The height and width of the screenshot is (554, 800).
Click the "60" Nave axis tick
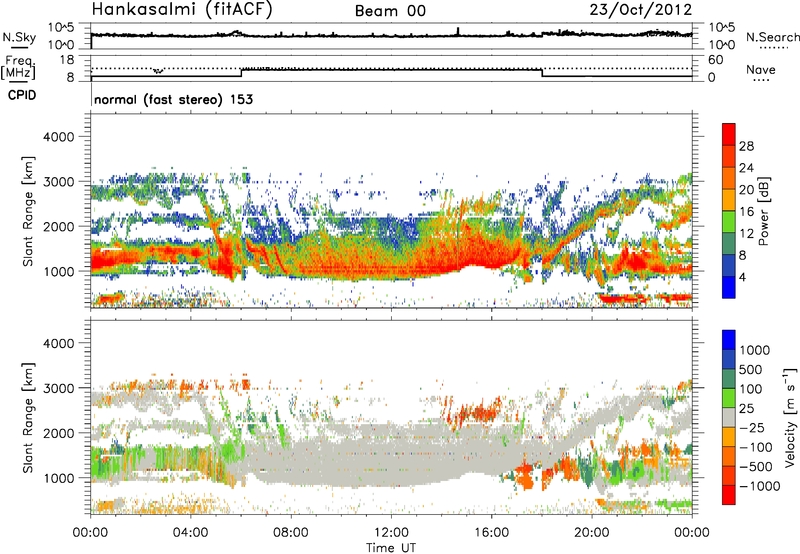coord(716,60)
